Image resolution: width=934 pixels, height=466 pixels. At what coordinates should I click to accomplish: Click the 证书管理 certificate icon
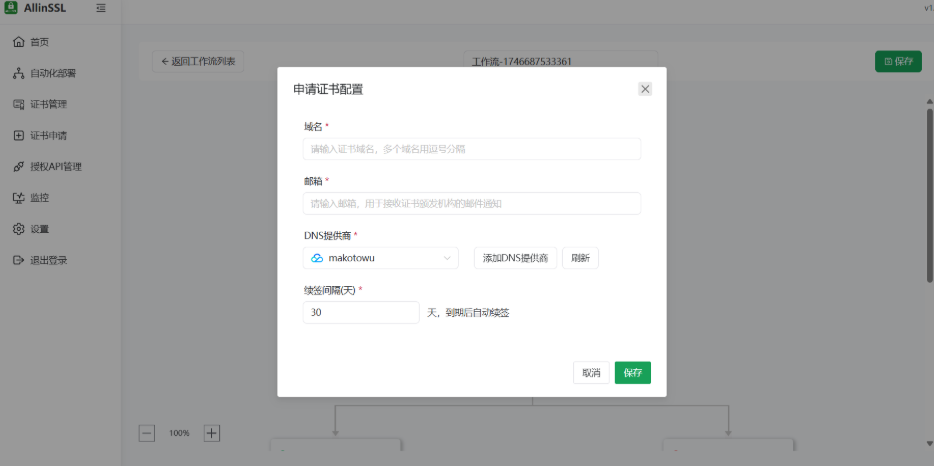point(18,104)
